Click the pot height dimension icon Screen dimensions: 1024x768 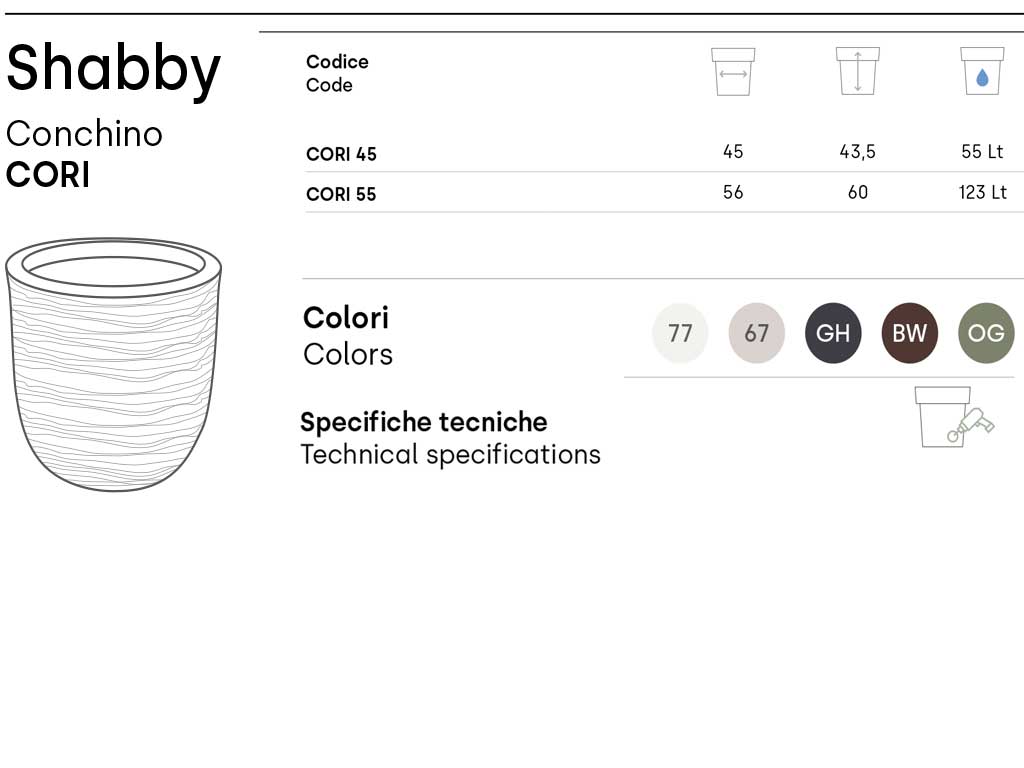tap(857, 72)
